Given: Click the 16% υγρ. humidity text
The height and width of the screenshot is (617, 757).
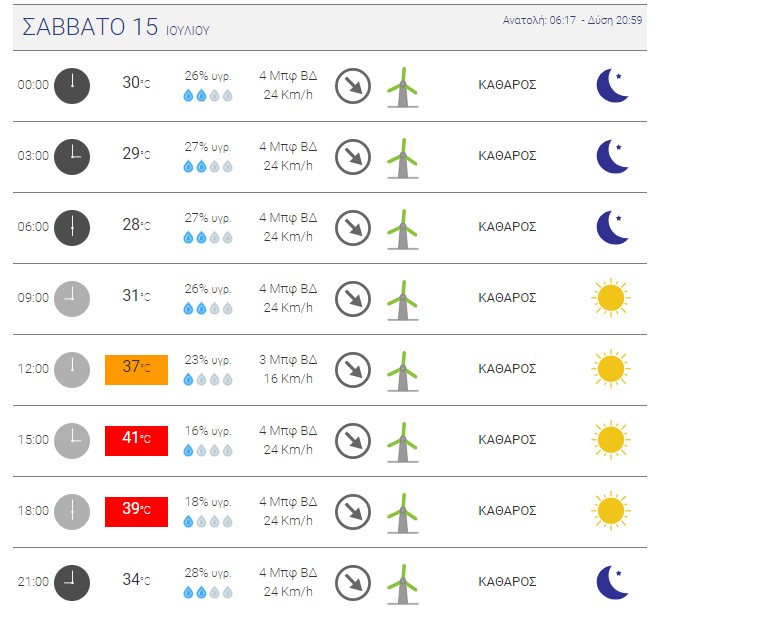Looking at the screenshot, I should 208,431.
